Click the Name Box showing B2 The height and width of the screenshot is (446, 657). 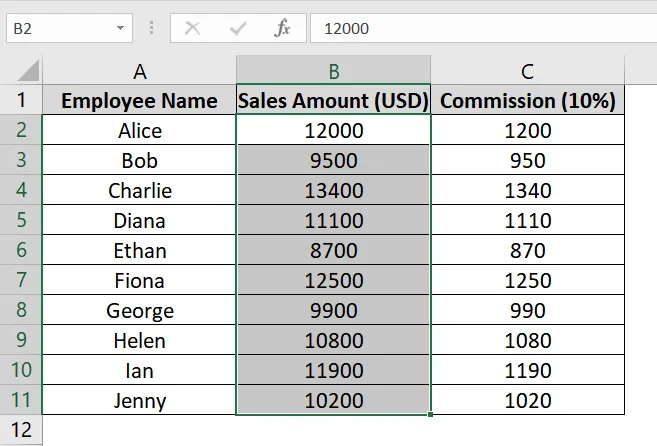[x=69, y=28]
